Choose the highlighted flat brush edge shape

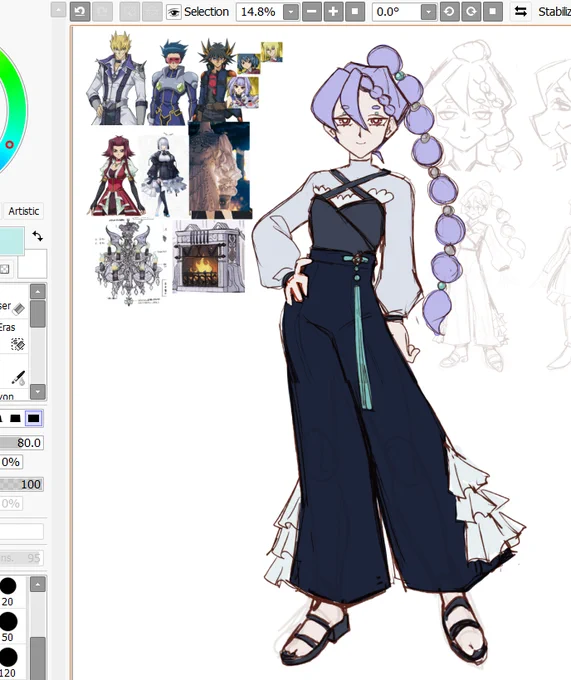(34, 418)
